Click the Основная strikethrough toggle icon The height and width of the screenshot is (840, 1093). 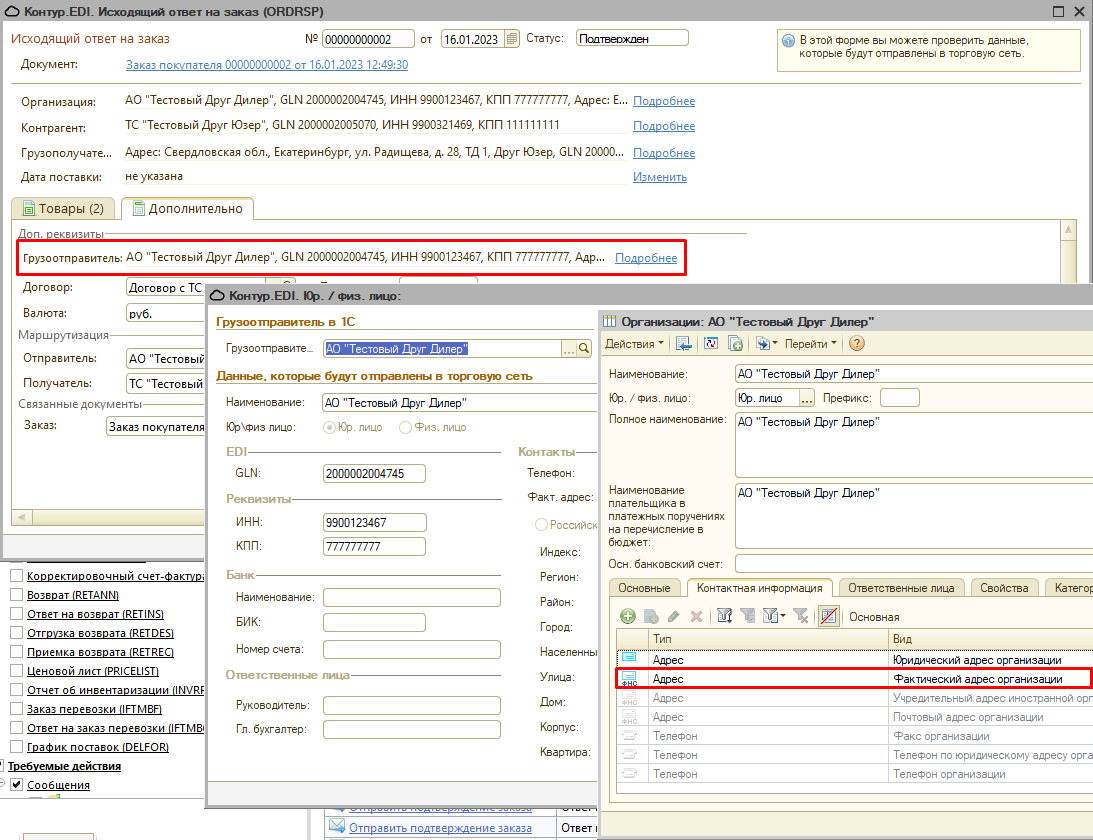[x=828, y=616]
